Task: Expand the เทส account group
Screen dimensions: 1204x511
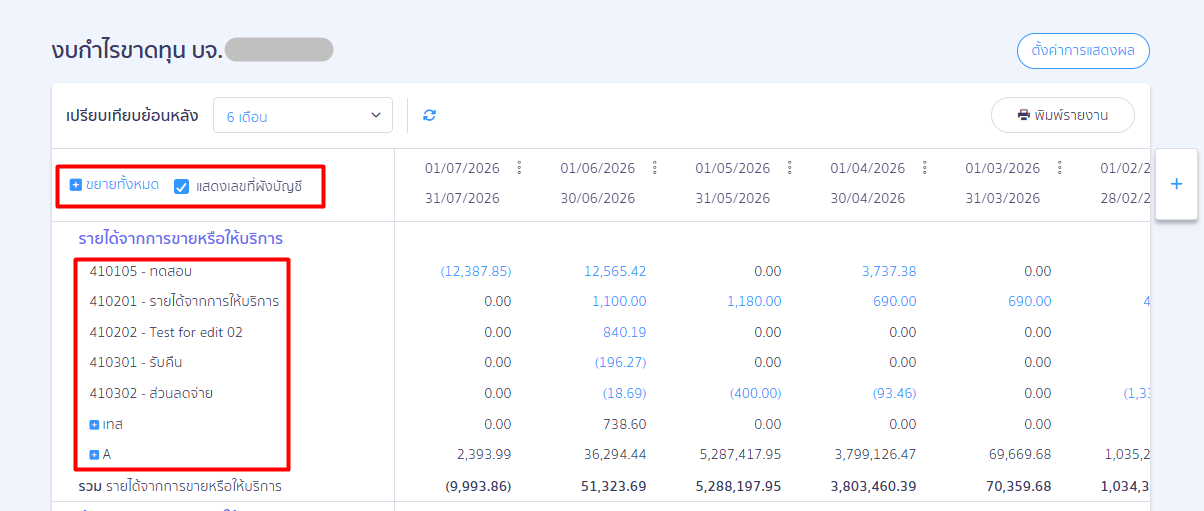Action: tap(94, 425)
